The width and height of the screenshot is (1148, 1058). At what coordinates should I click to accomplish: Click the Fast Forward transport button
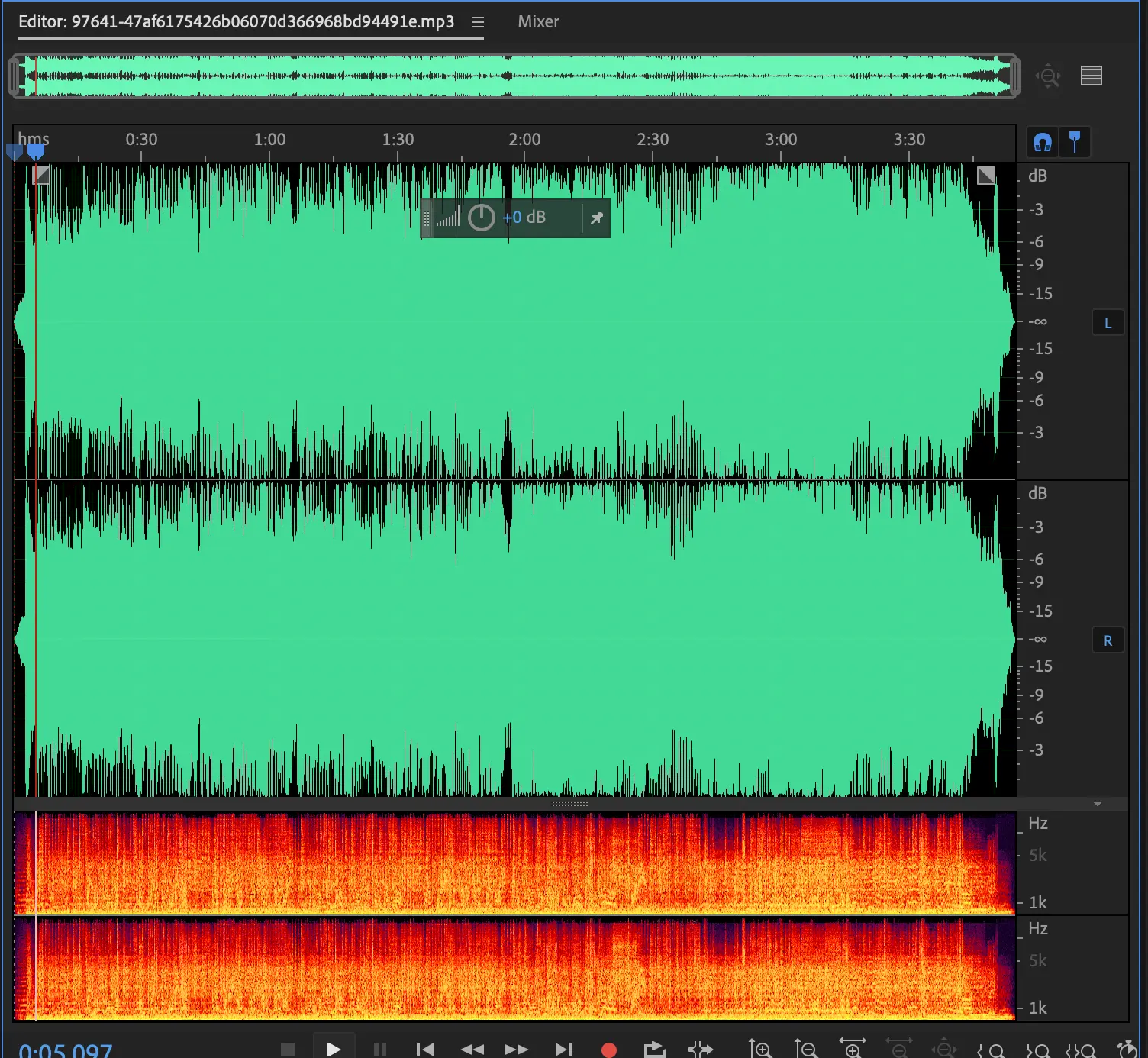coord(517,1050)
